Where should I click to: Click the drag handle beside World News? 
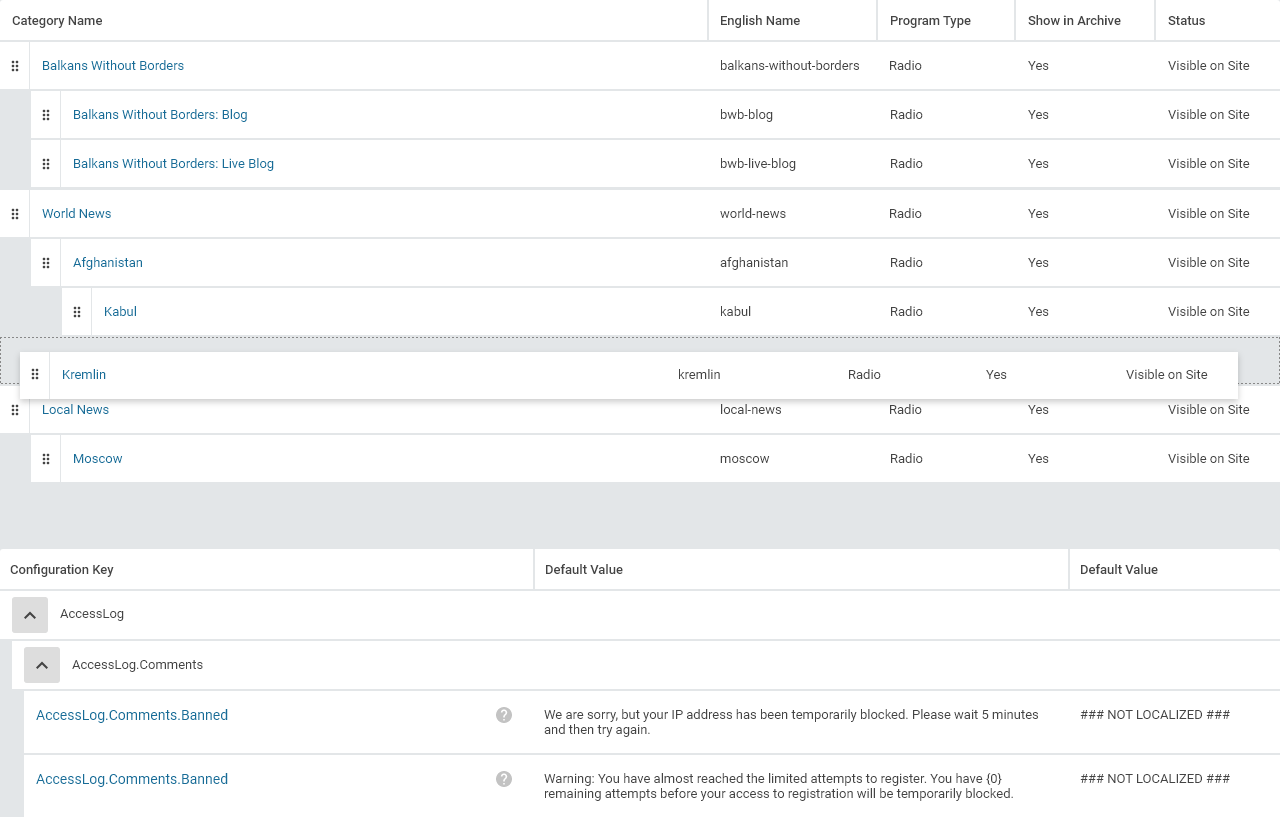click(x=15, y=214)
